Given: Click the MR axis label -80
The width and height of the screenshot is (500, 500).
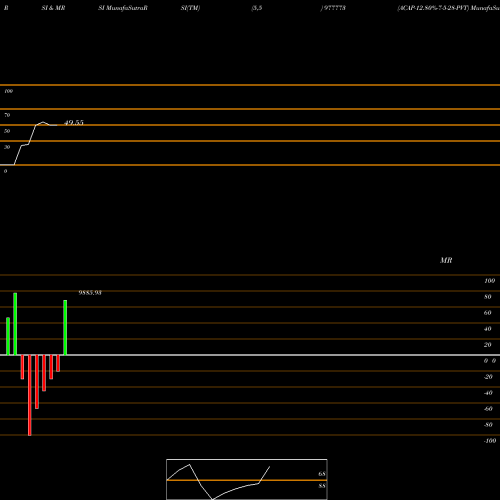Looking at the screenshot, I should (488, 425).
